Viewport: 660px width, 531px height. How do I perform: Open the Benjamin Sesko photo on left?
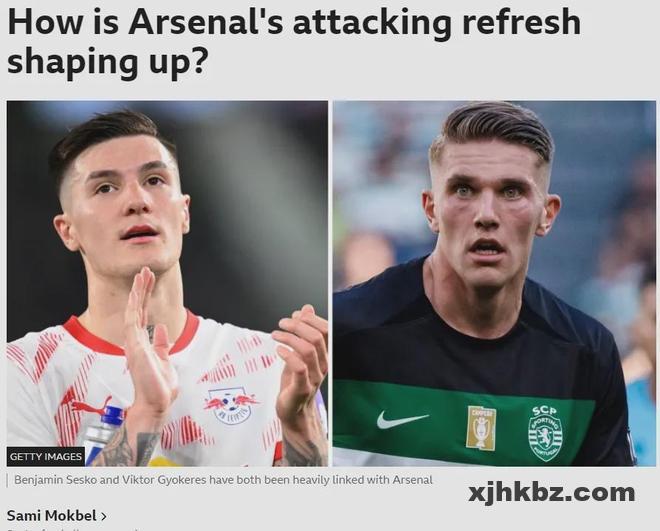coord(167,283)
